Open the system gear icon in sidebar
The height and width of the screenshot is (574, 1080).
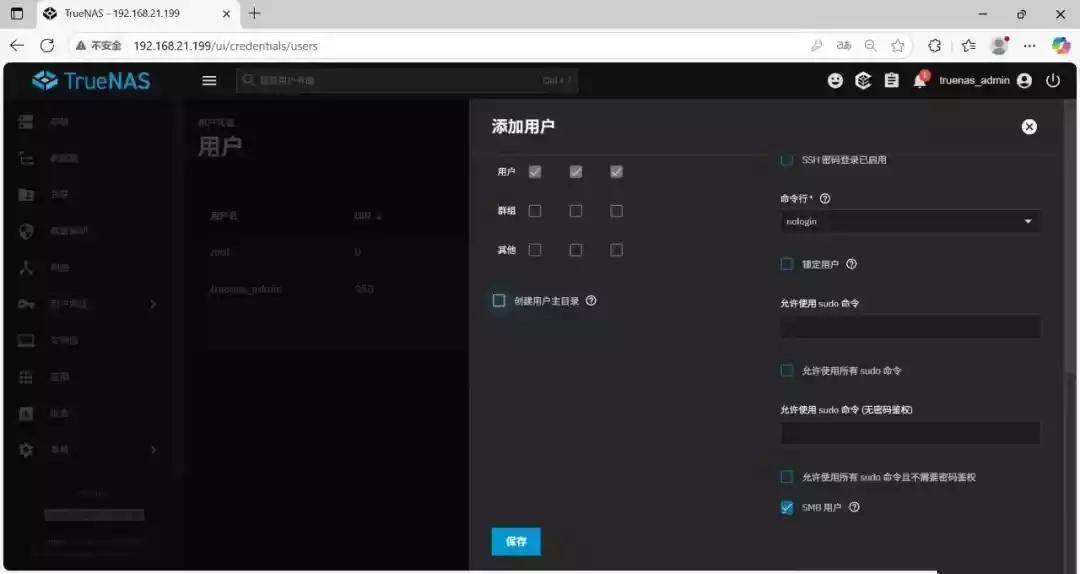click(25, 450)
